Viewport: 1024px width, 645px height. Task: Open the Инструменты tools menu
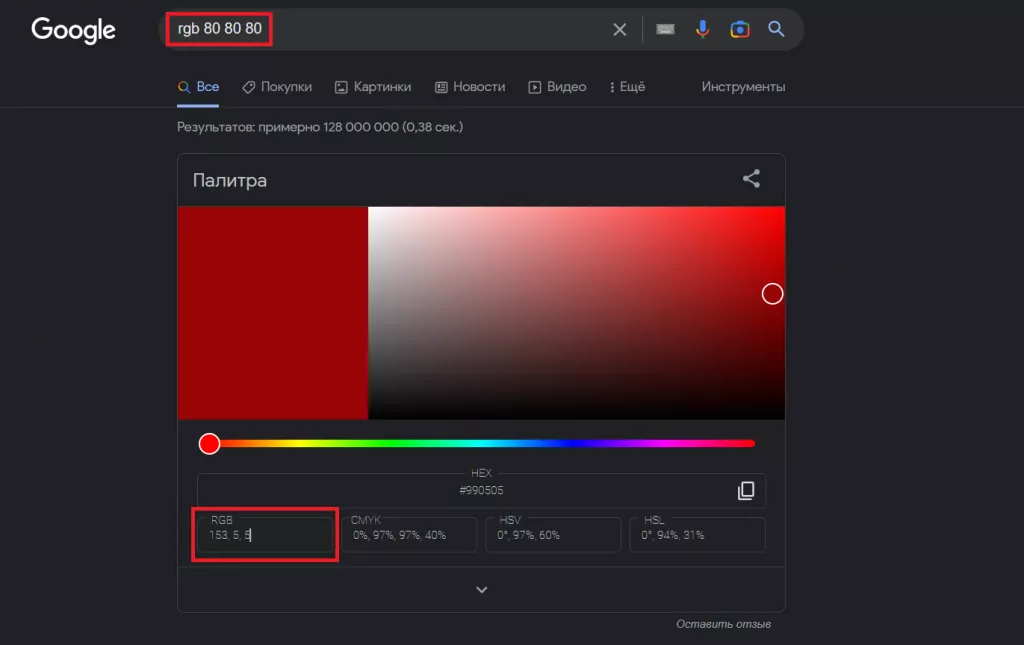point(743,87)
